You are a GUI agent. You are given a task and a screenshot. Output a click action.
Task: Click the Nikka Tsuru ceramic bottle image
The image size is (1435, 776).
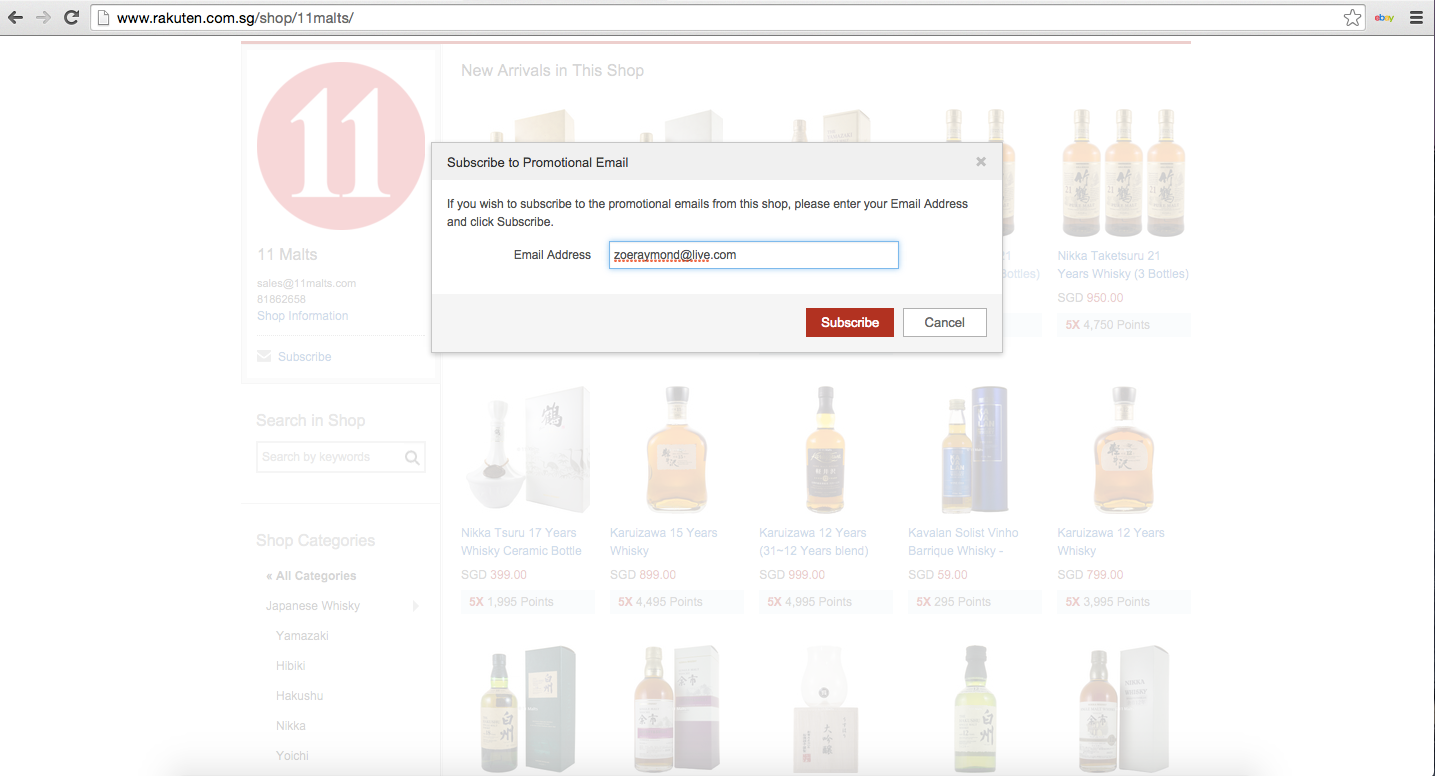coord(527,450)
